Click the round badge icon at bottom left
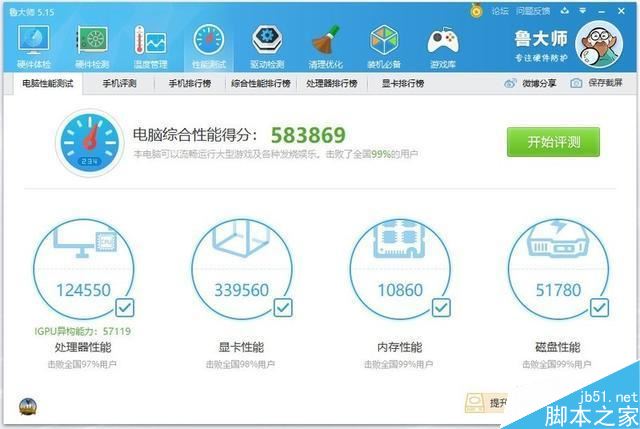This screenshot has height=429, width=640. 28,407
